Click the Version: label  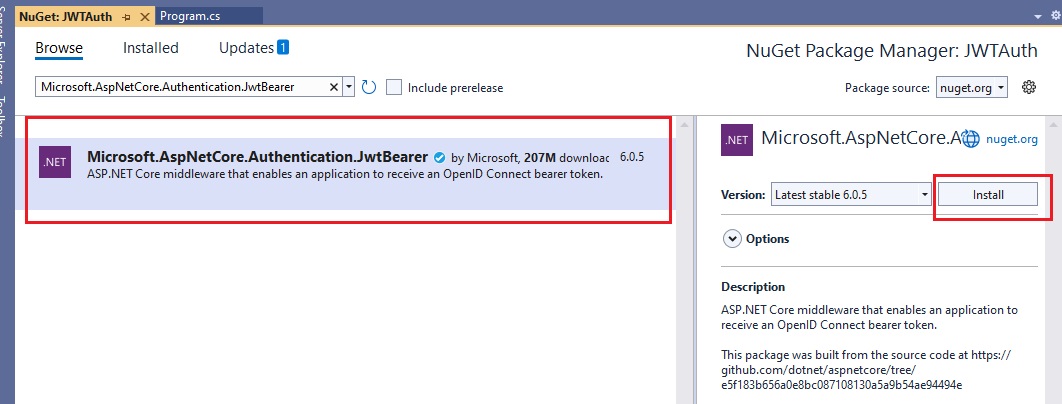[x=743, y=195]
